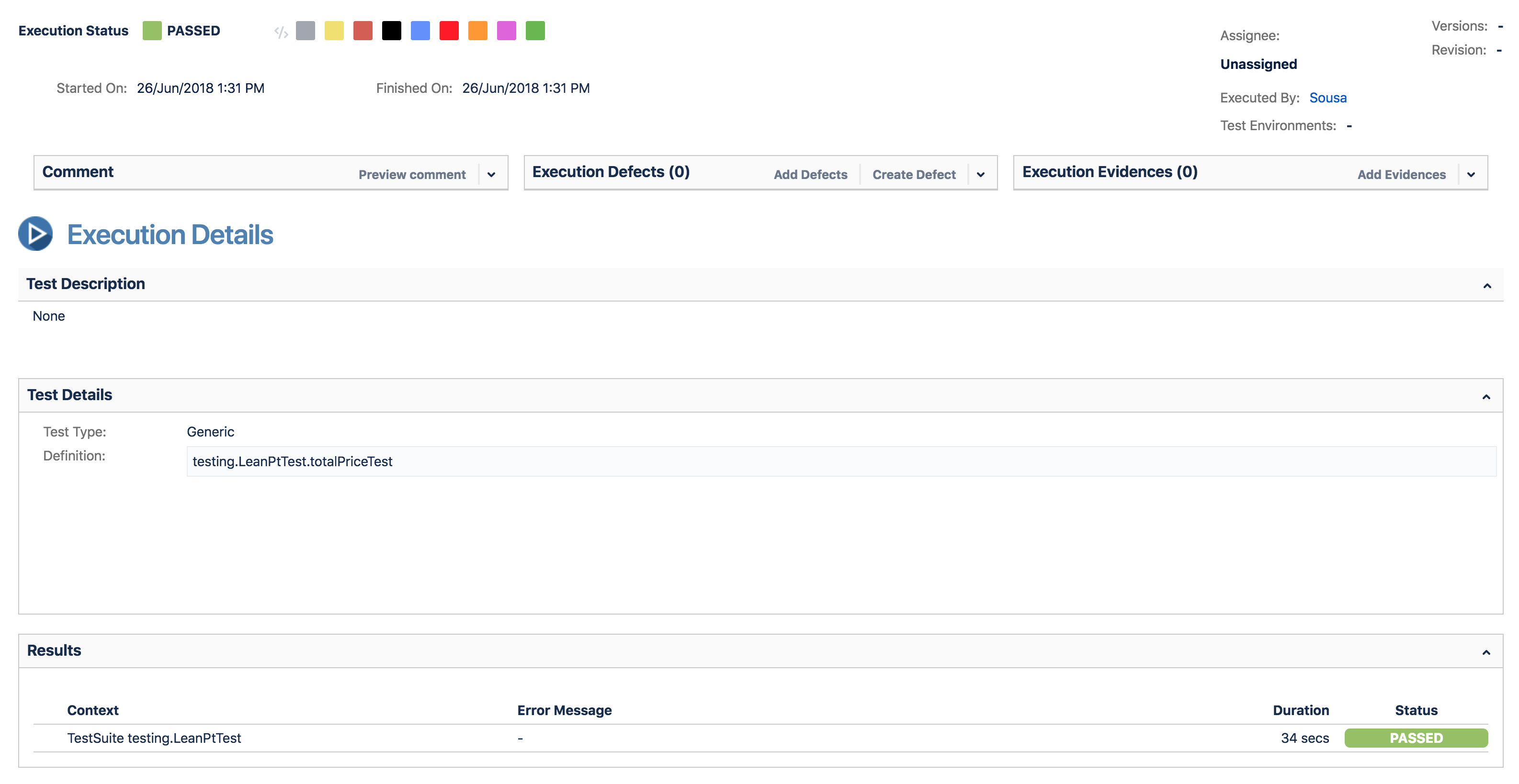Click the Test Description 'None' text

[x=49, y=316]
